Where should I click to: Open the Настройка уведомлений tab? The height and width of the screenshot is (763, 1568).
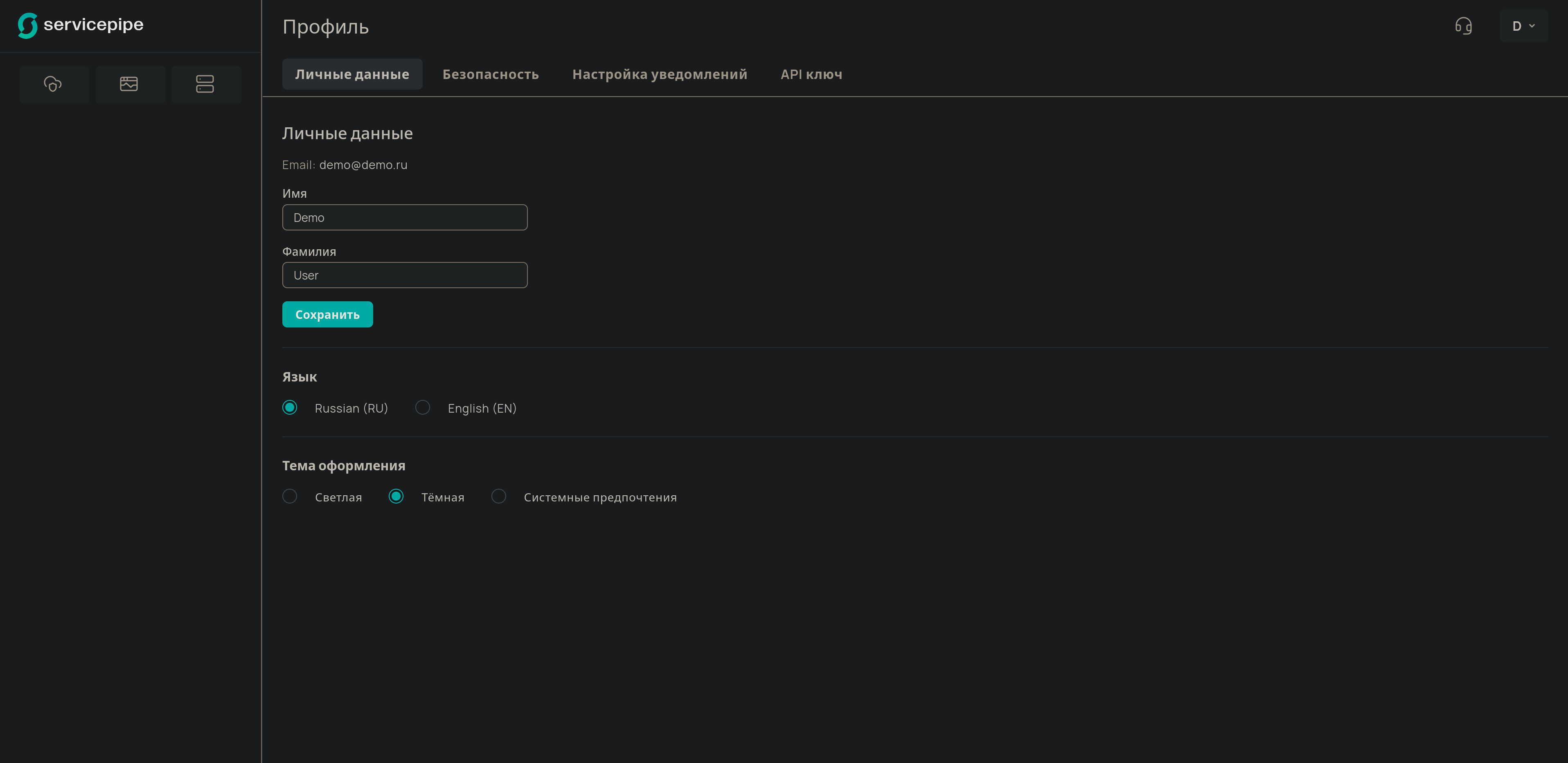(659, 74)
